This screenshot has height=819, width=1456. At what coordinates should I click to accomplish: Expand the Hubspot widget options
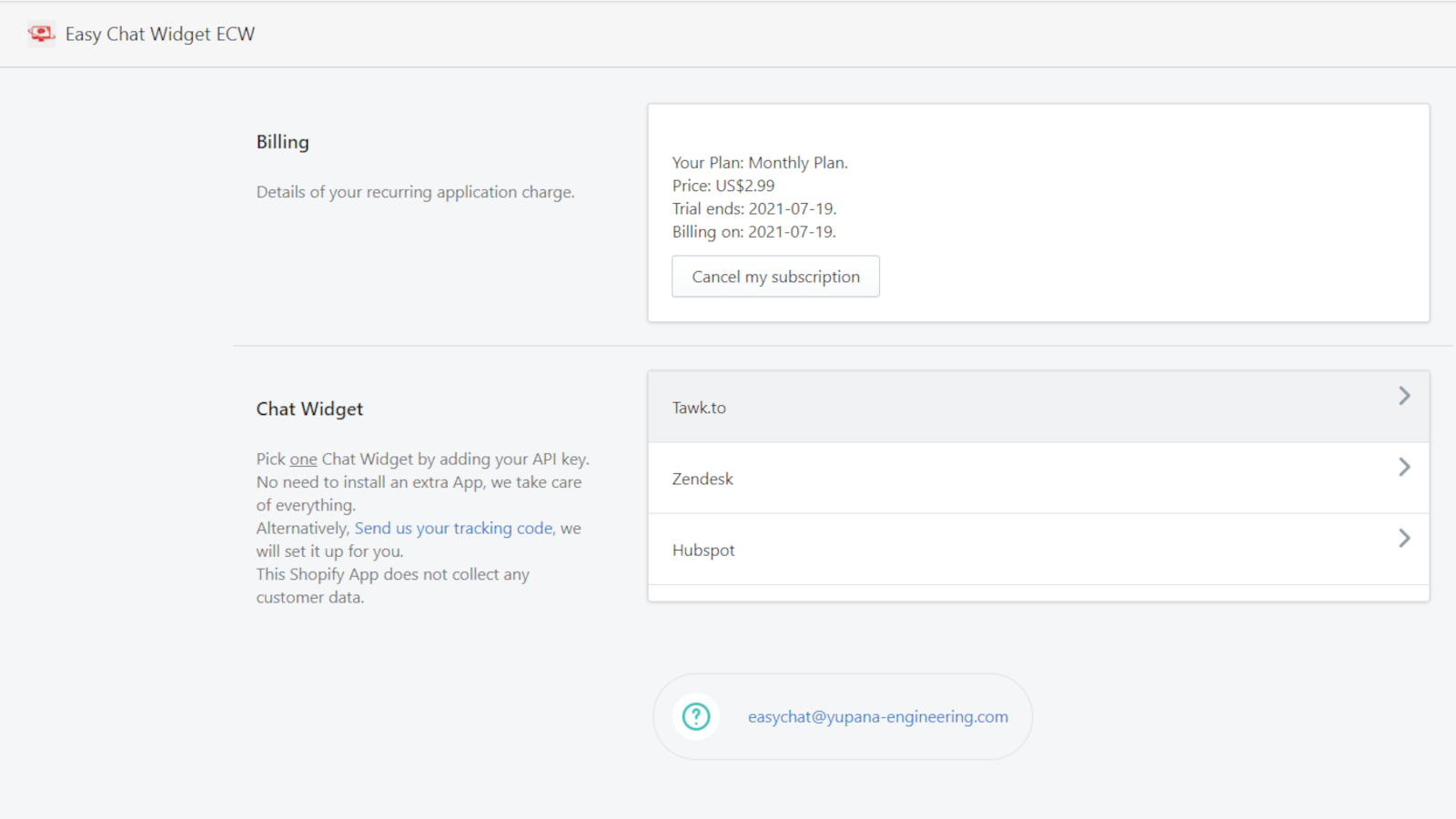click(1037, 550)
